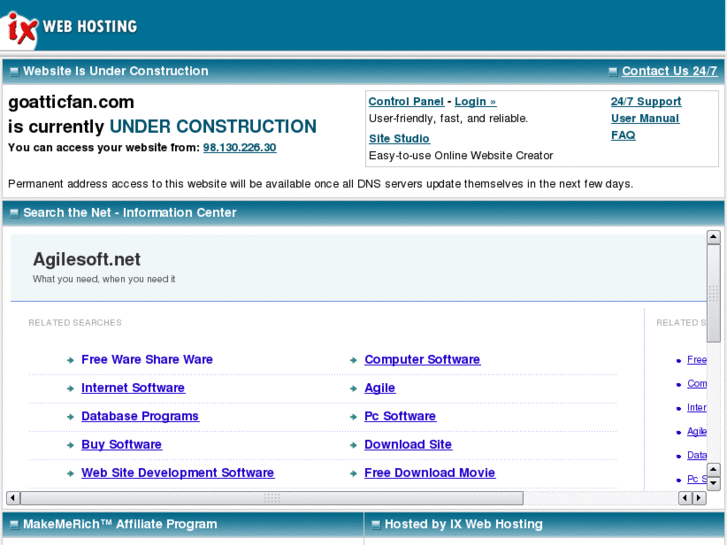Visit IP address 98.130.226.30 link

[240, 147]
